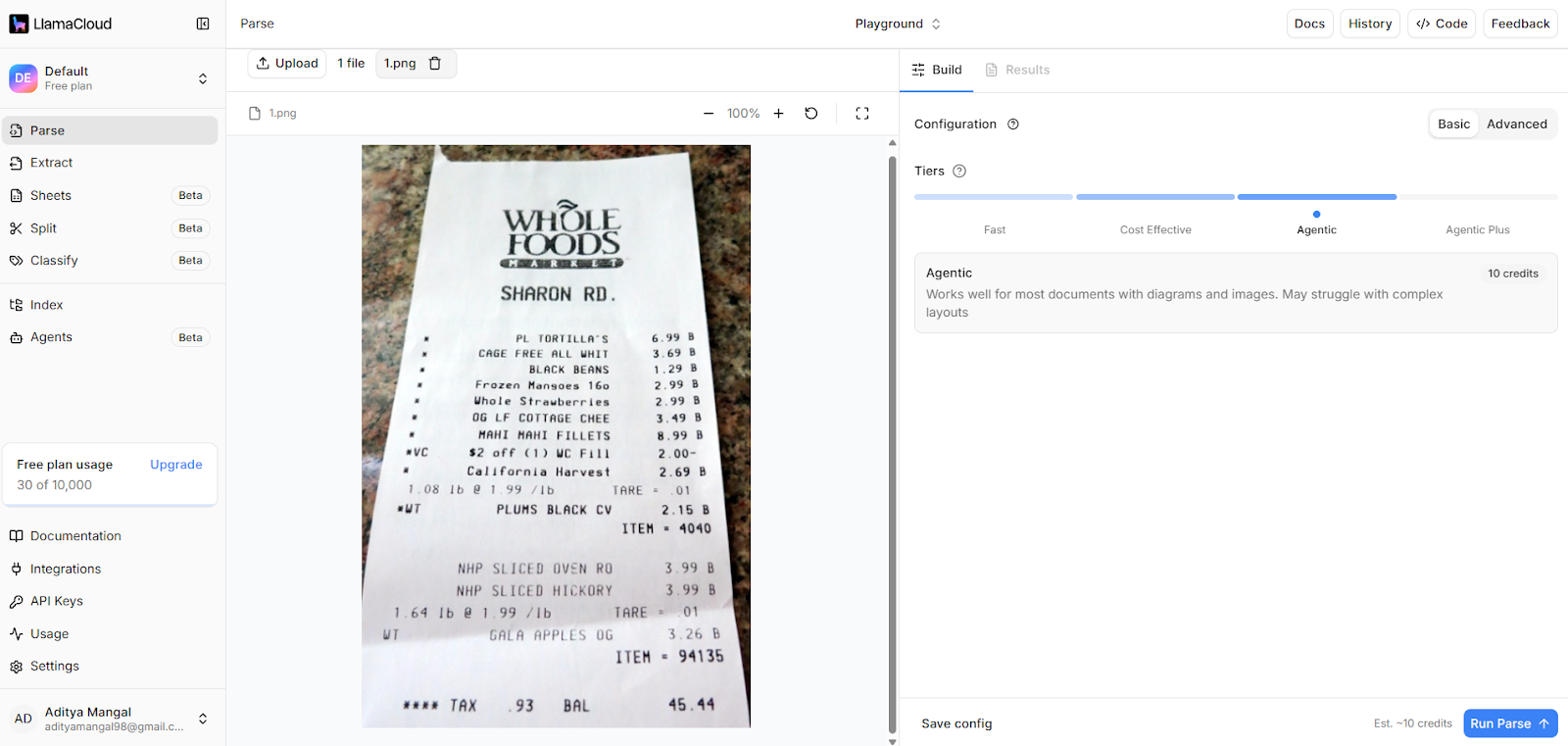1568x746 pixels.
Task: Show help for Tiers
Action: click(959, 171)
